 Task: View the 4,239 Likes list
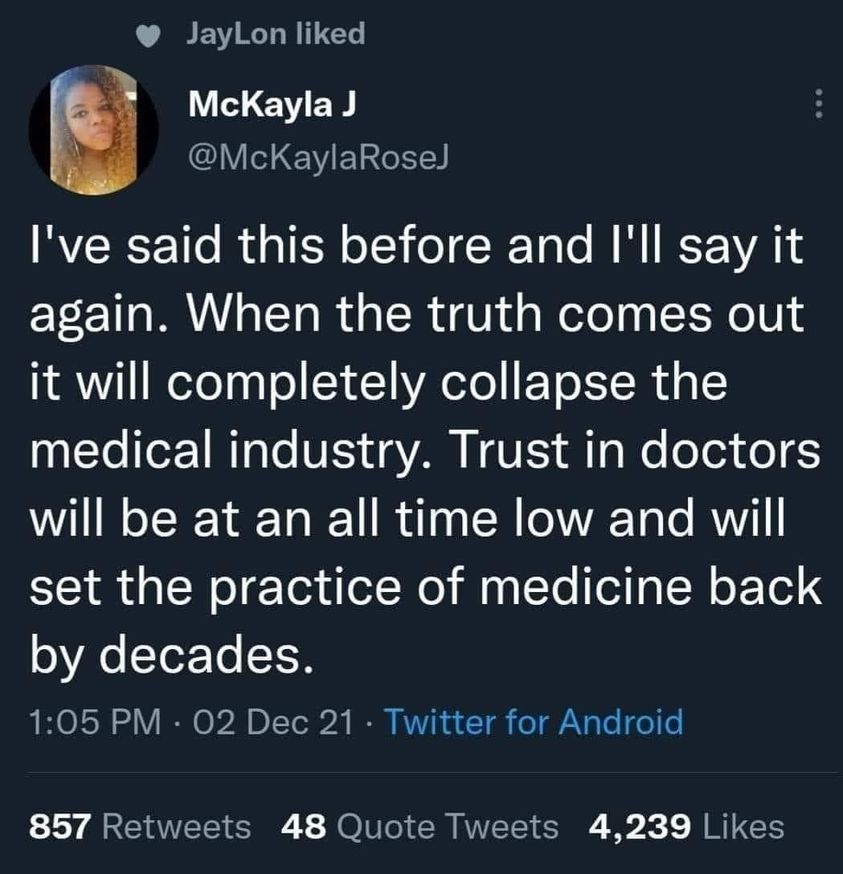(x=687, y=826)
